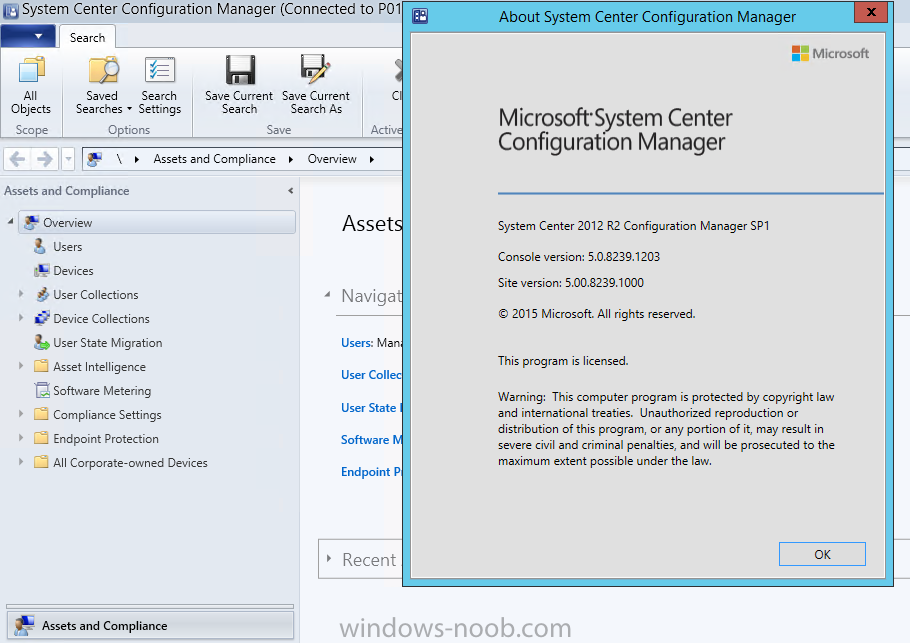
Task: Open Search Settings in the ribbon
Action: (160, 85)
